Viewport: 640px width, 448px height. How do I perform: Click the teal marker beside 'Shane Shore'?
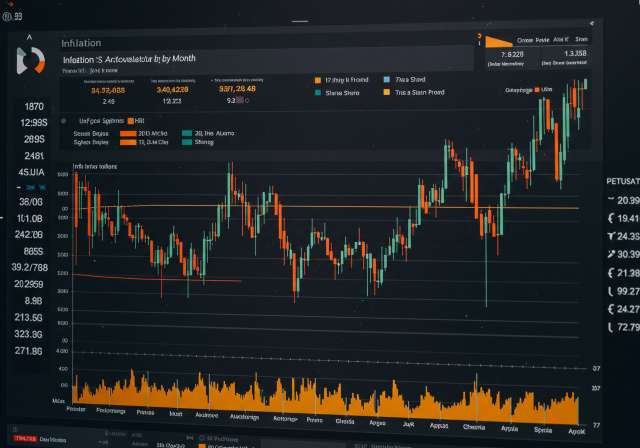tap(317, 92)
